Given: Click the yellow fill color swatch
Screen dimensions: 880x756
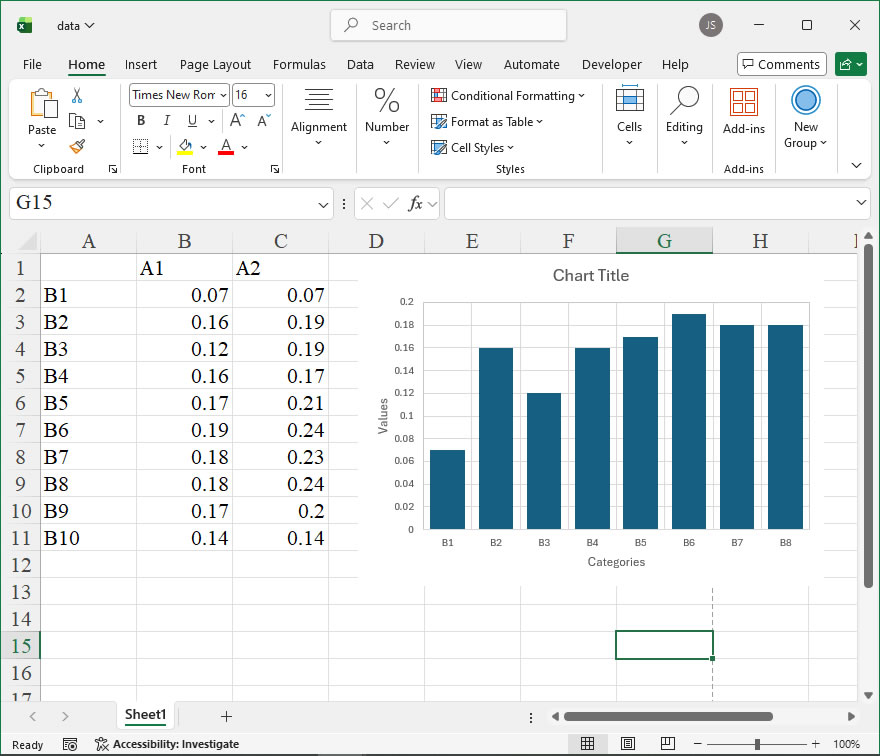Looking at the screenshot, I should 185,147.
